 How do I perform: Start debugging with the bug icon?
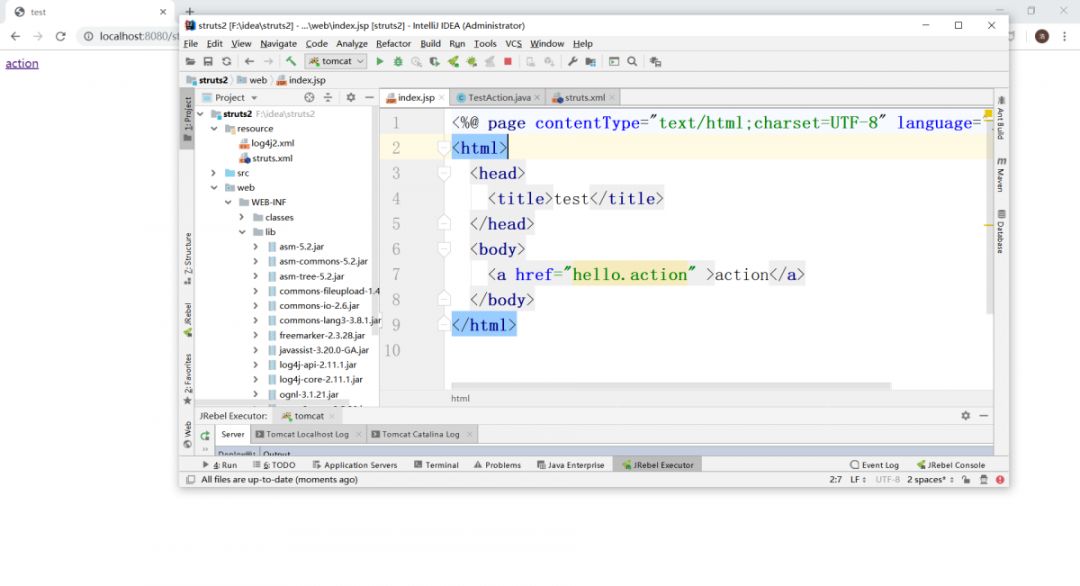(398, 61)
